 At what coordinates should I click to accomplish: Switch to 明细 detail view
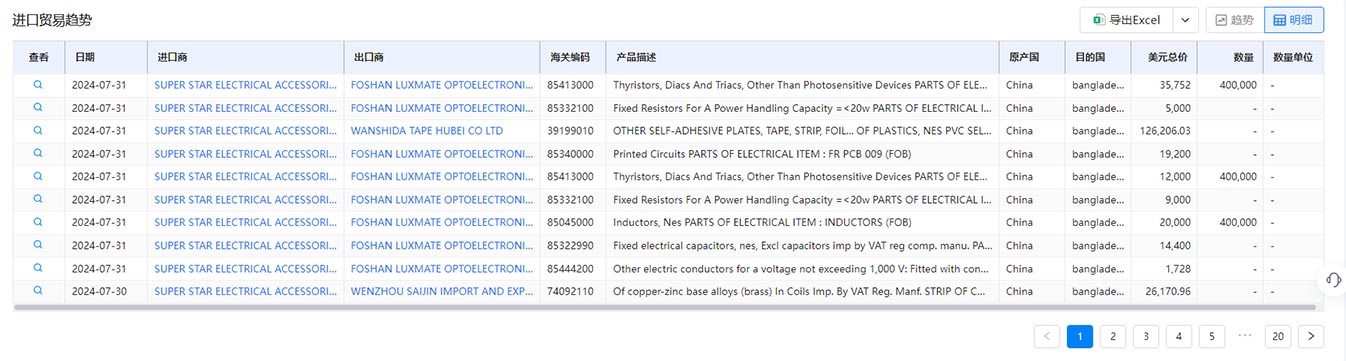pyautogui.click(x=1294, y=20)
